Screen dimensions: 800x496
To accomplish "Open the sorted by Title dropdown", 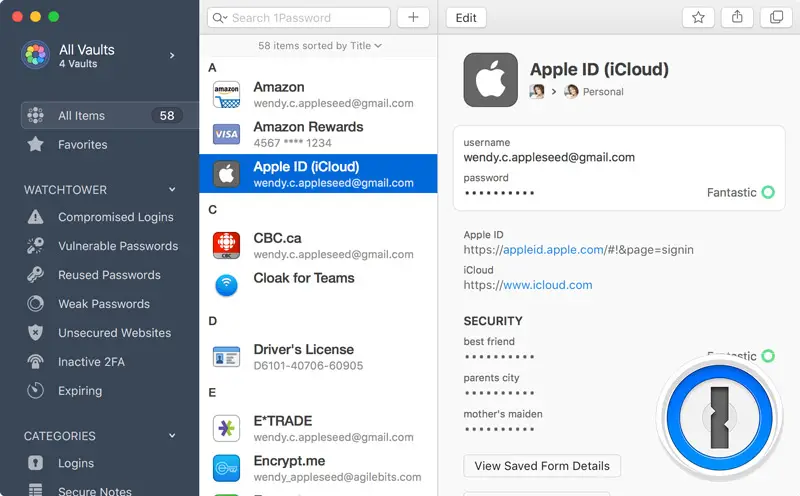I will [x=319, y=45].
